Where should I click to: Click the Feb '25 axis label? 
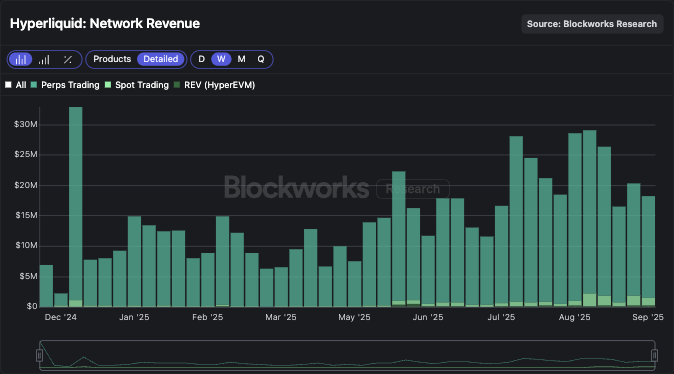[208, 317]
